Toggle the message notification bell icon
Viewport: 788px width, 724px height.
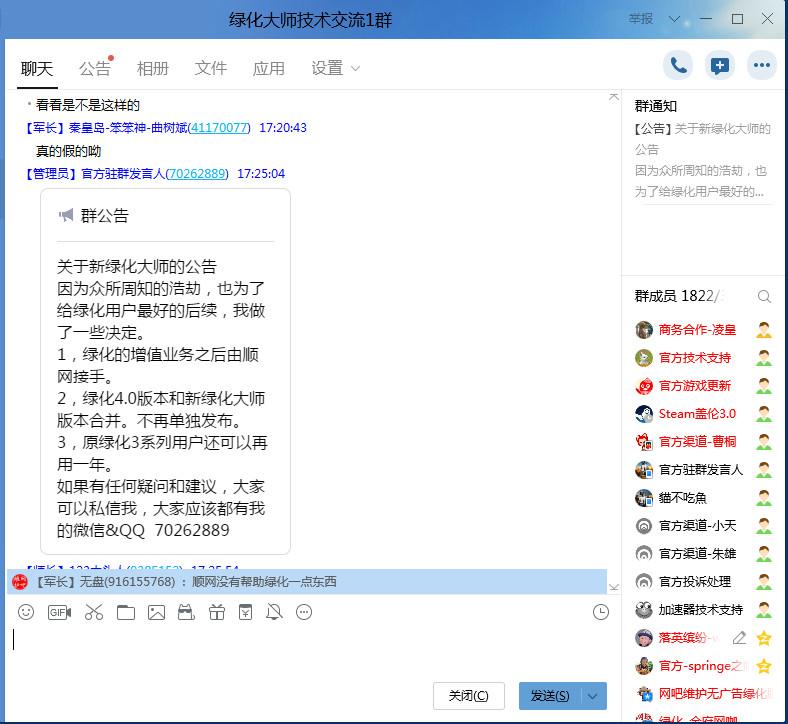click(274, 612)
